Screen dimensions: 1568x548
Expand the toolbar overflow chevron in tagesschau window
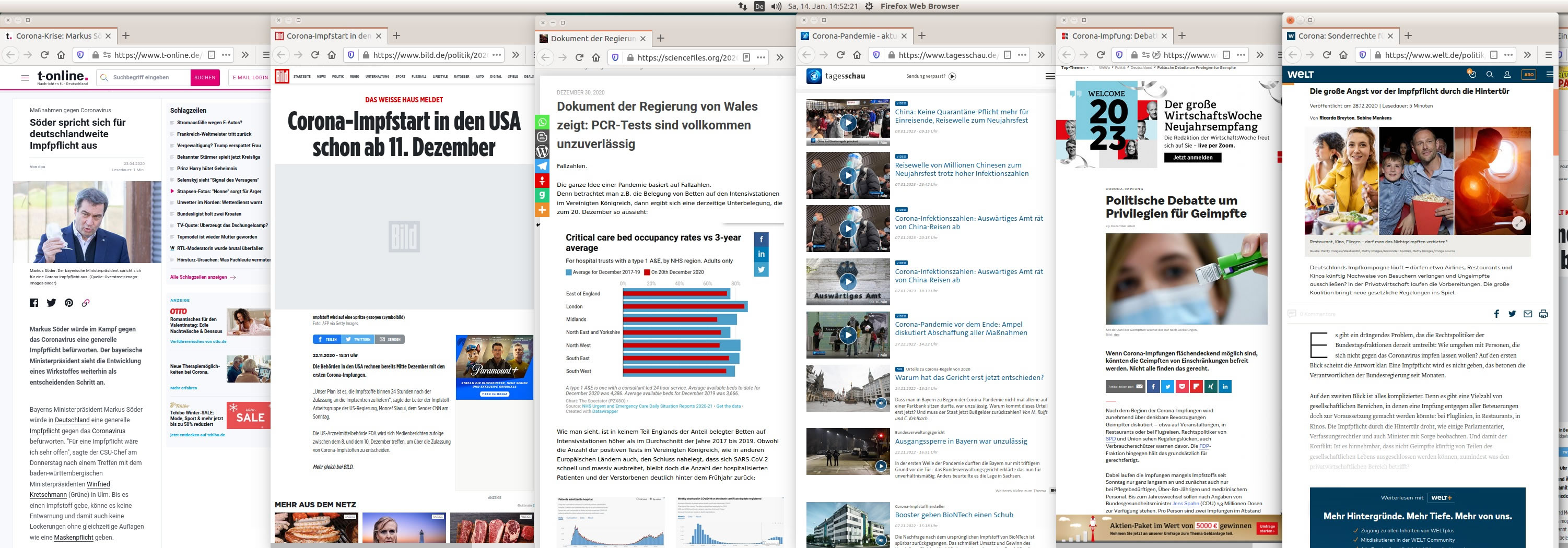tap(1041, 55)
